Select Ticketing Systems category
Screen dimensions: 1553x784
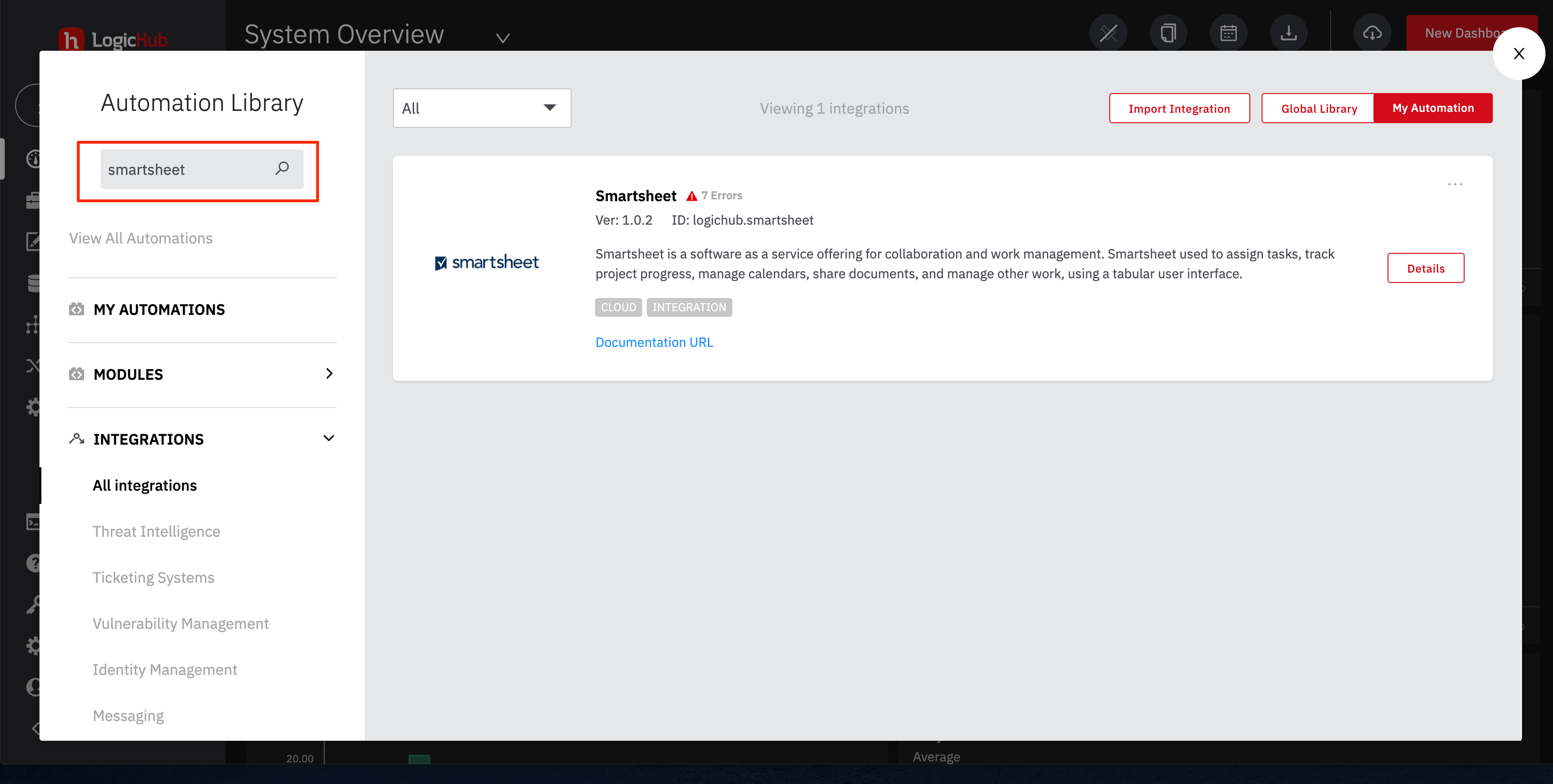click(x=153, y=577)
